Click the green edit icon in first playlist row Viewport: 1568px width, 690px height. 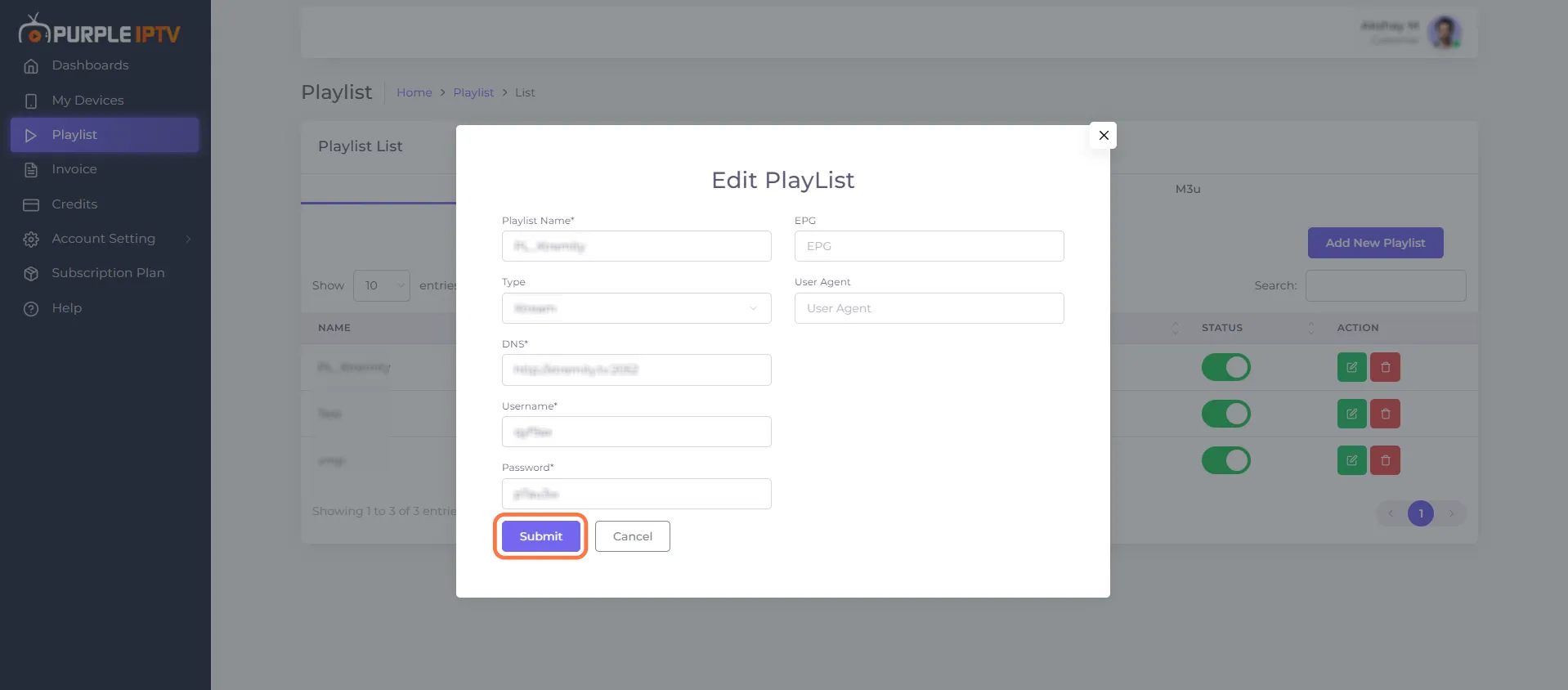tap(1352, 367)
